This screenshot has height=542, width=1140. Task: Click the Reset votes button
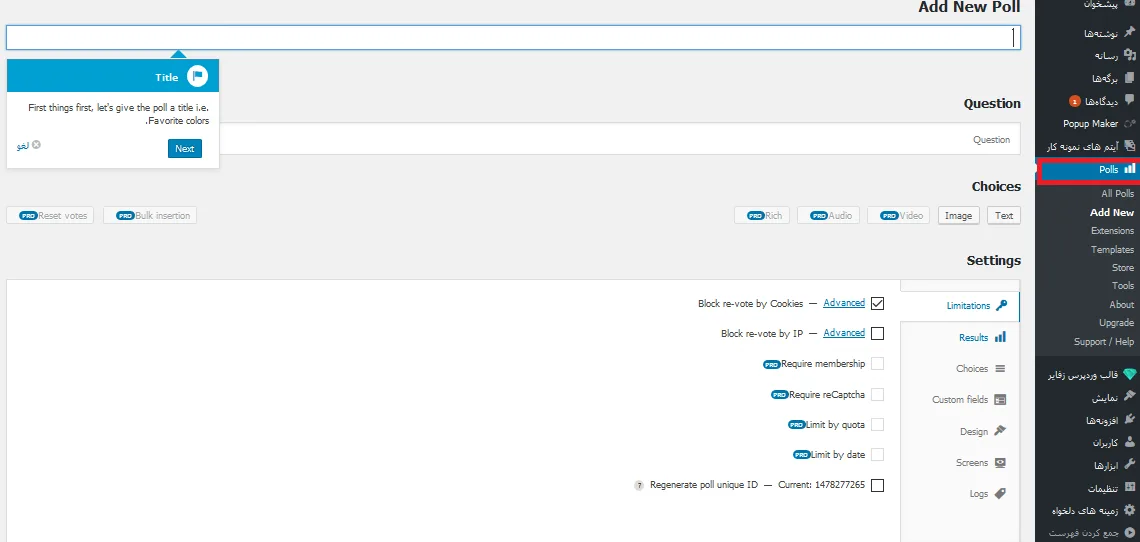coord(50,215)
